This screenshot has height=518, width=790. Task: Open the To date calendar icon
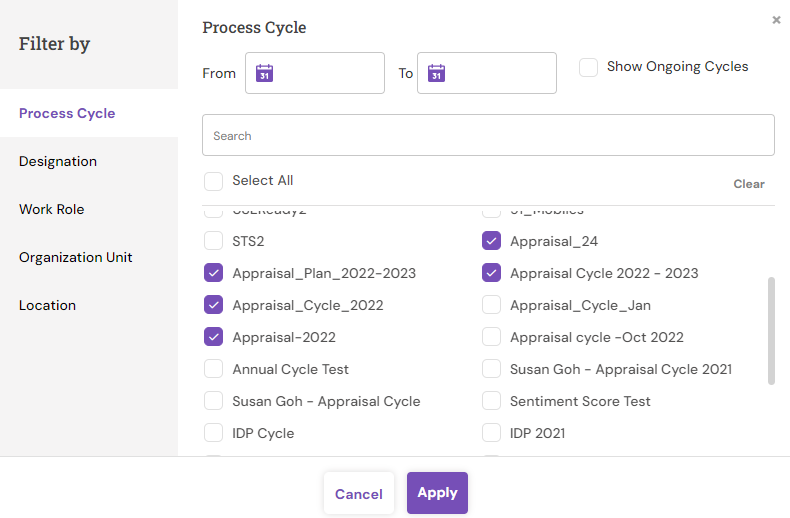436,73
